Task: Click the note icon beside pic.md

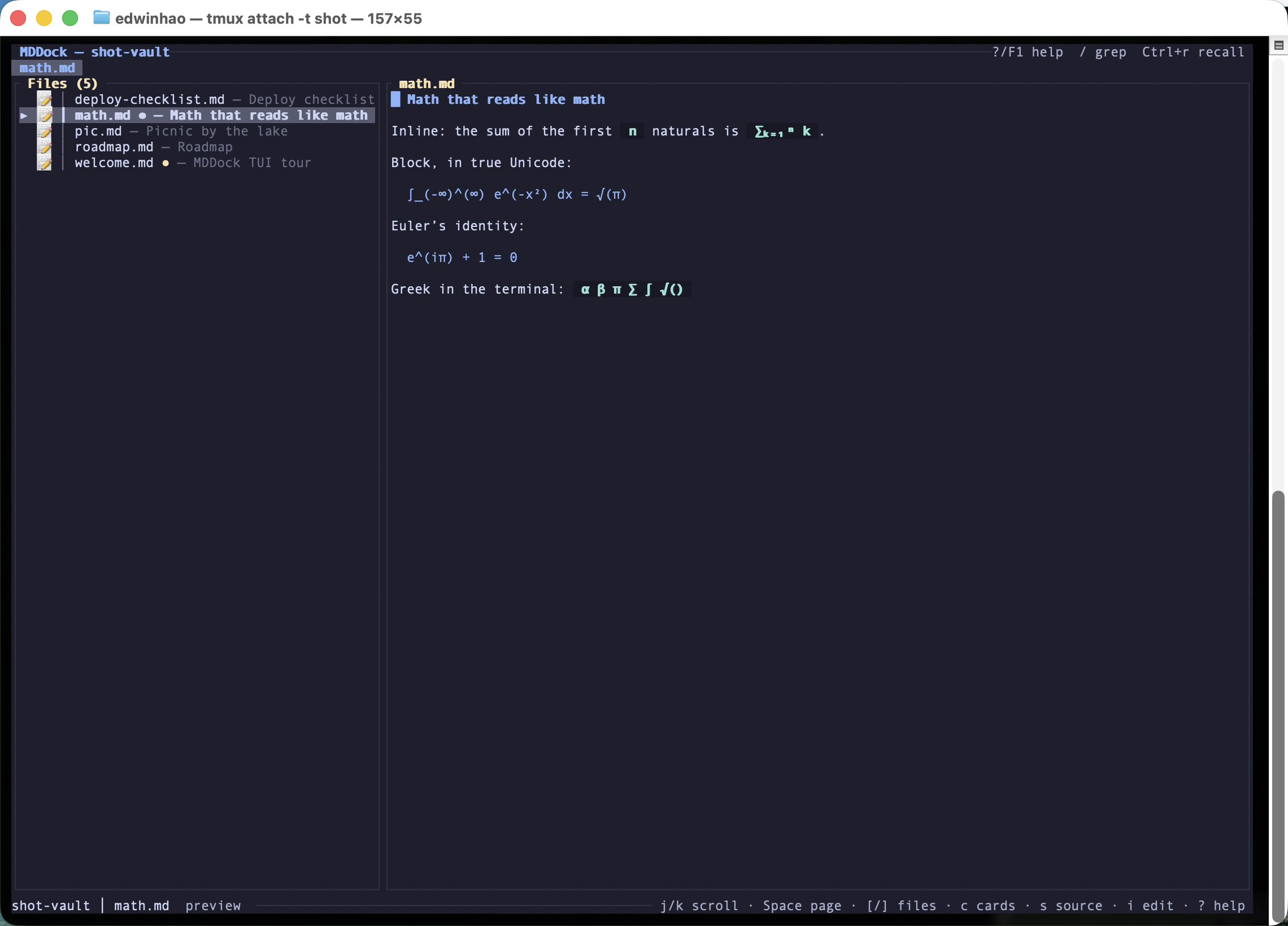Action: point(44,131)
